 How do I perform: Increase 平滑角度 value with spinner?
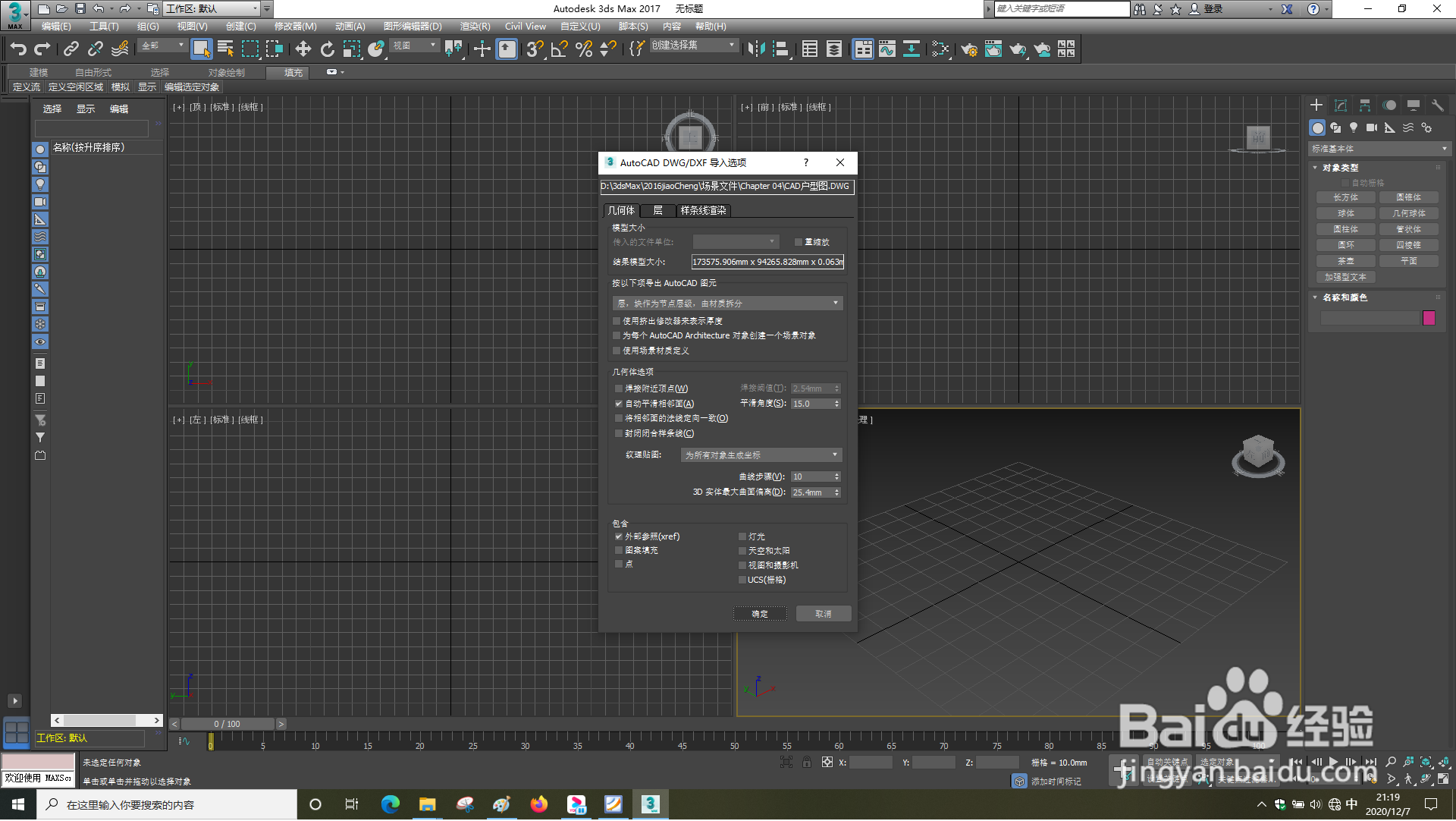click(x=837, y=401)
